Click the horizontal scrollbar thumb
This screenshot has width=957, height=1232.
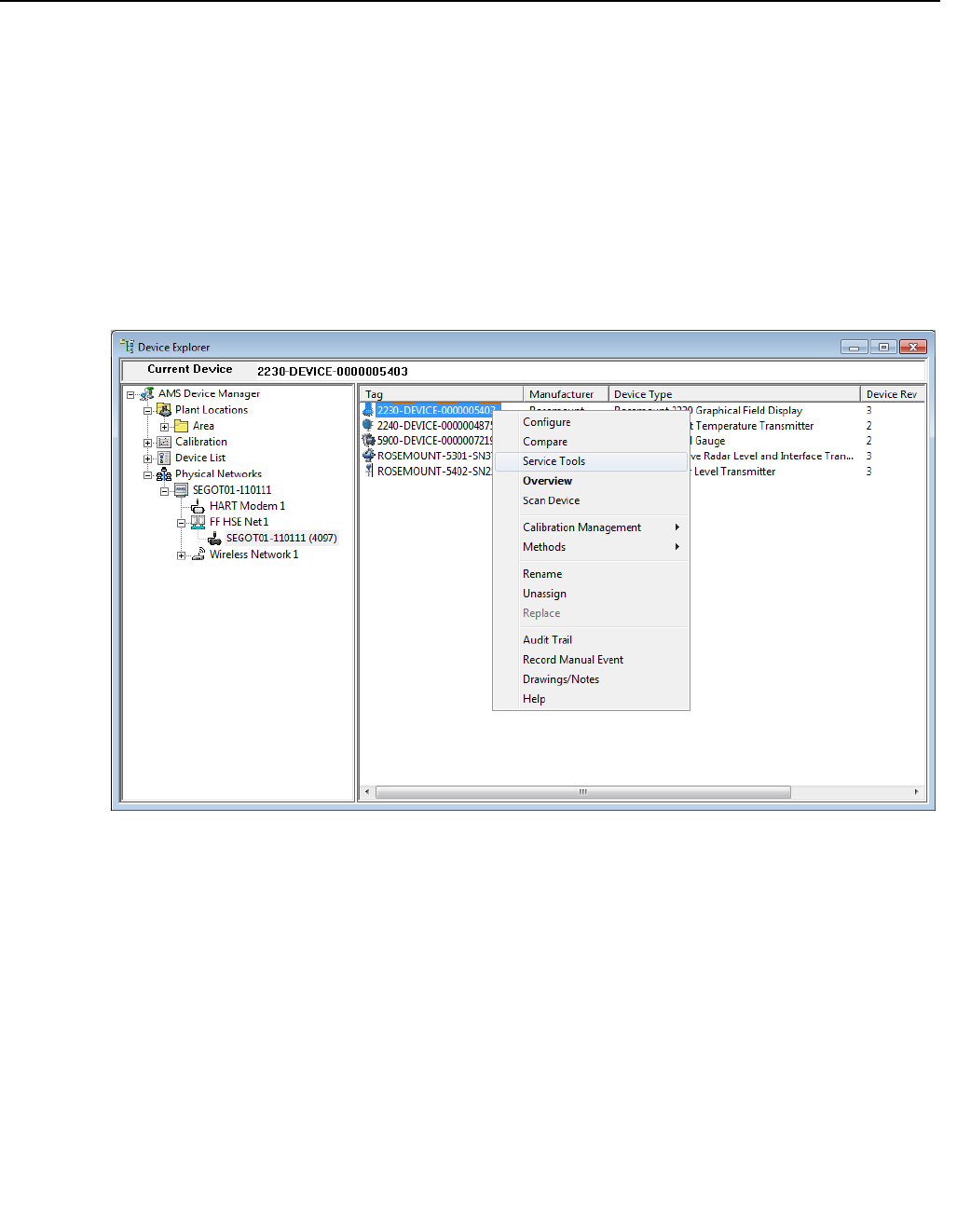(x=583, y=792)
